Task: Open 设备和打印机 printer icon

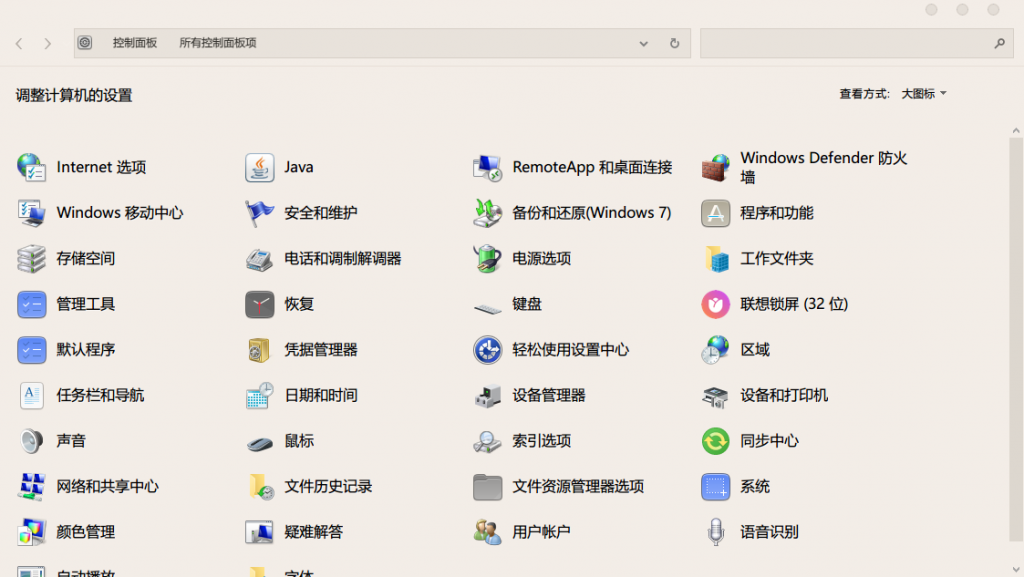Action: point(715,396)
